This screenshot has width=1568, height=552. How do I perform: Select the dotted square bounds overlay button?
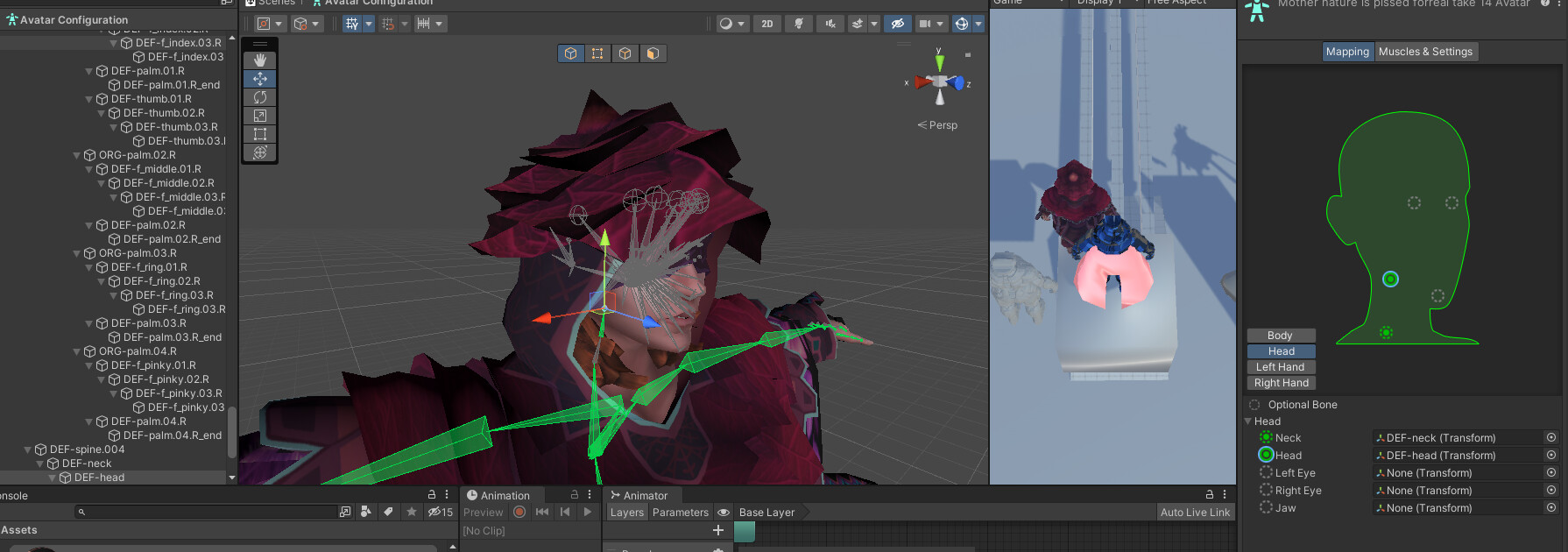[x=597, y=53]
